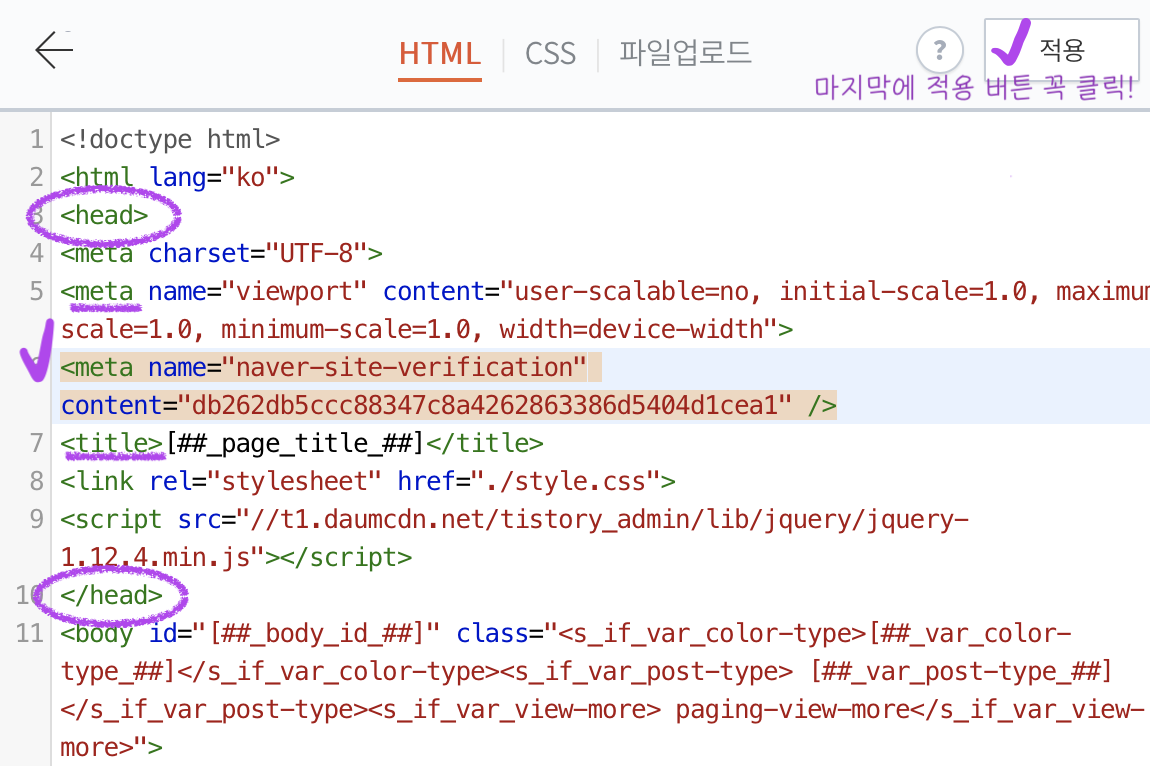Screen dimensions: 1150x766
Task: Click line number 1 in gutter
Action: click(37, 139)
